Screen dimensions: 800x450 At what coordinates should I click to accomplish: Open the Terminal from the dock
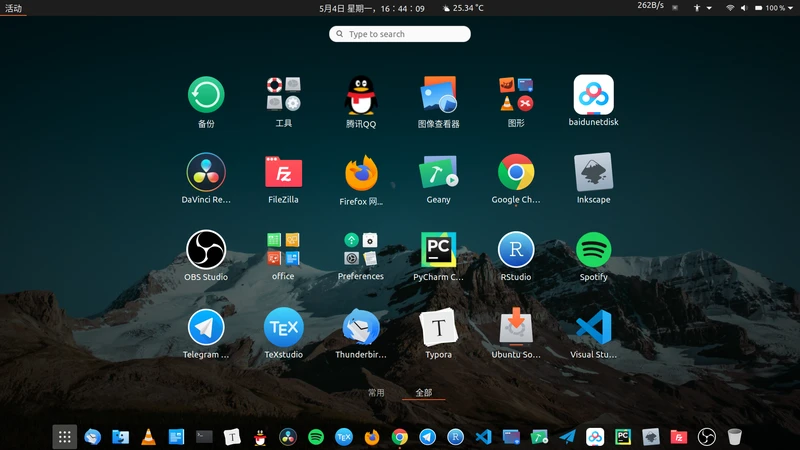[204, 437]
